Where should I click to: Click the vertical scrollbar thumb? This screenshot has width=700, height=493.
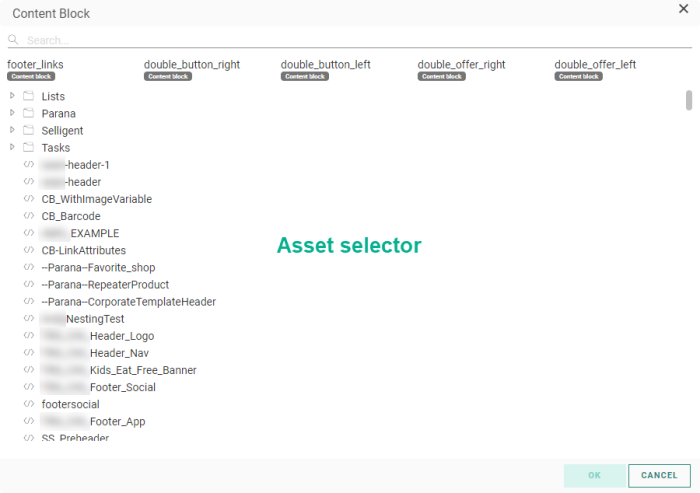(688, 100)
